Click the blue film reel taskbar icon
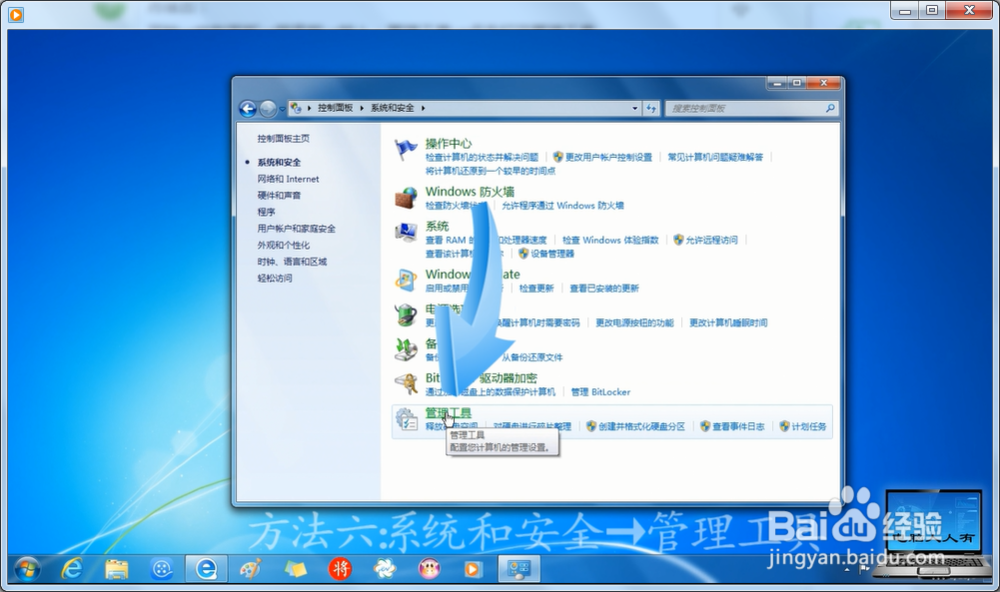Image resolution: width=1000 pixels, height=592 pixels. point(161,568)
